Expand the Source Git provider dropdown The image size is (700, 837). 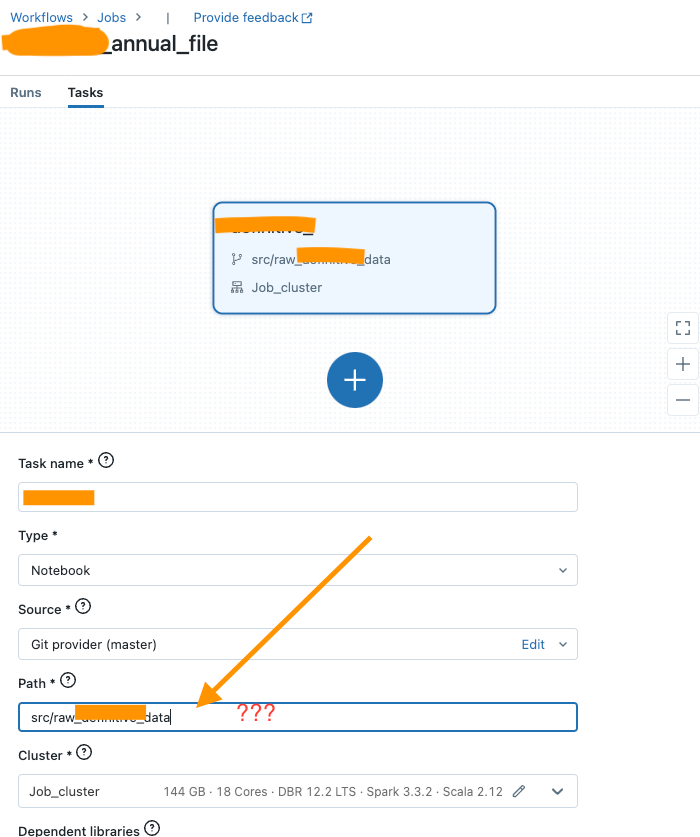[562, 644]
